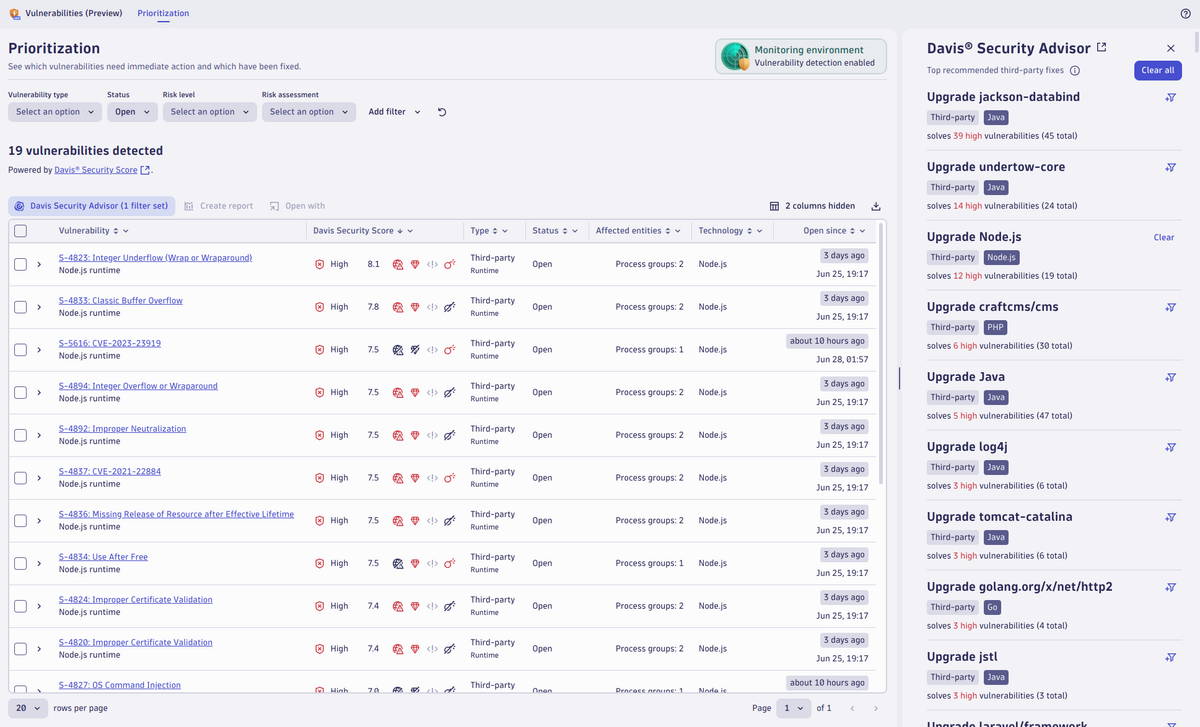Click the info icon near top recommended third-party fixes
The width and height of the screenshot is (1200, 727).
pyautogui.click(x=1074, y=71)
